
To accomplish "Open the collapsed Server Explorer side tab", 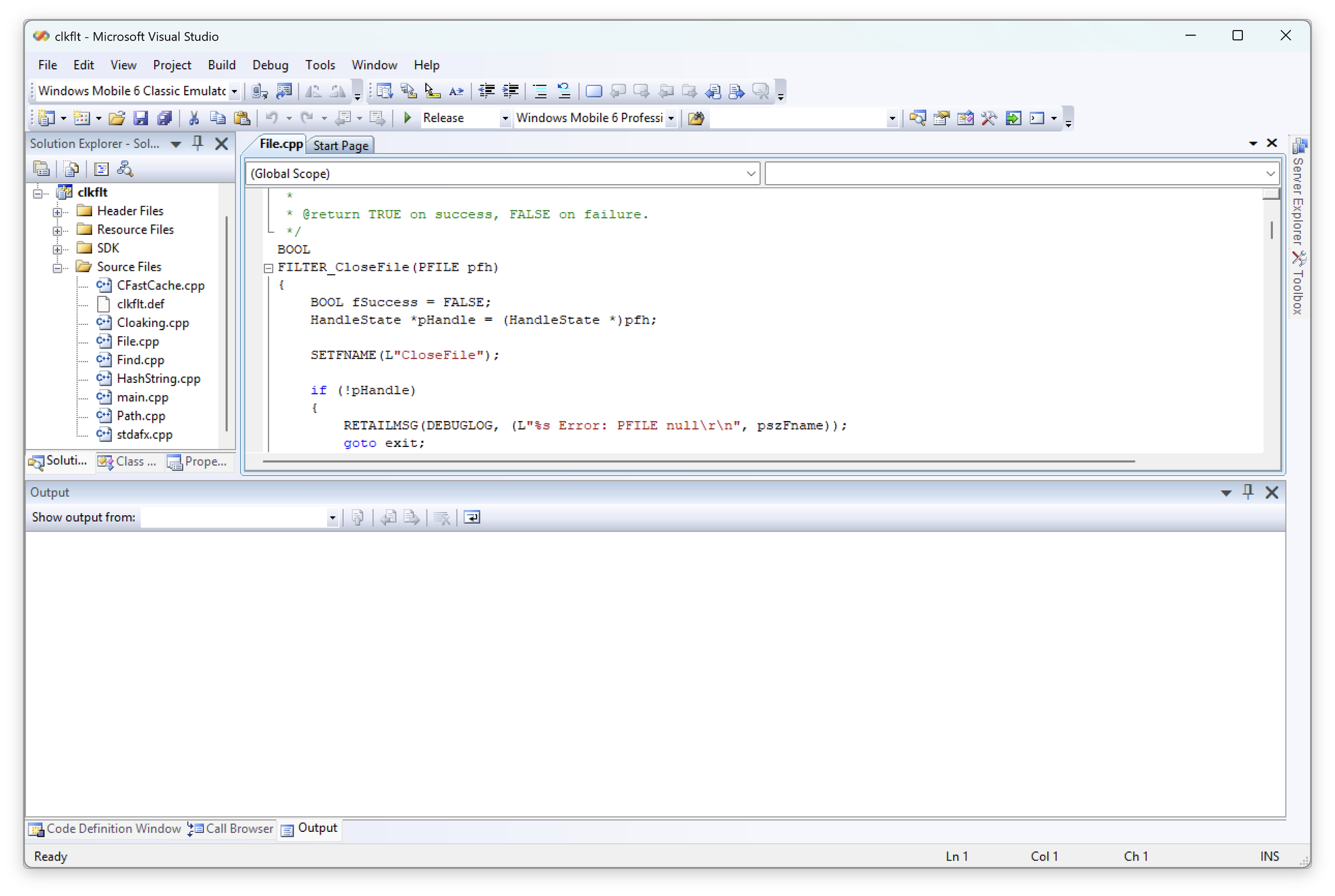I will [1298, 193].
